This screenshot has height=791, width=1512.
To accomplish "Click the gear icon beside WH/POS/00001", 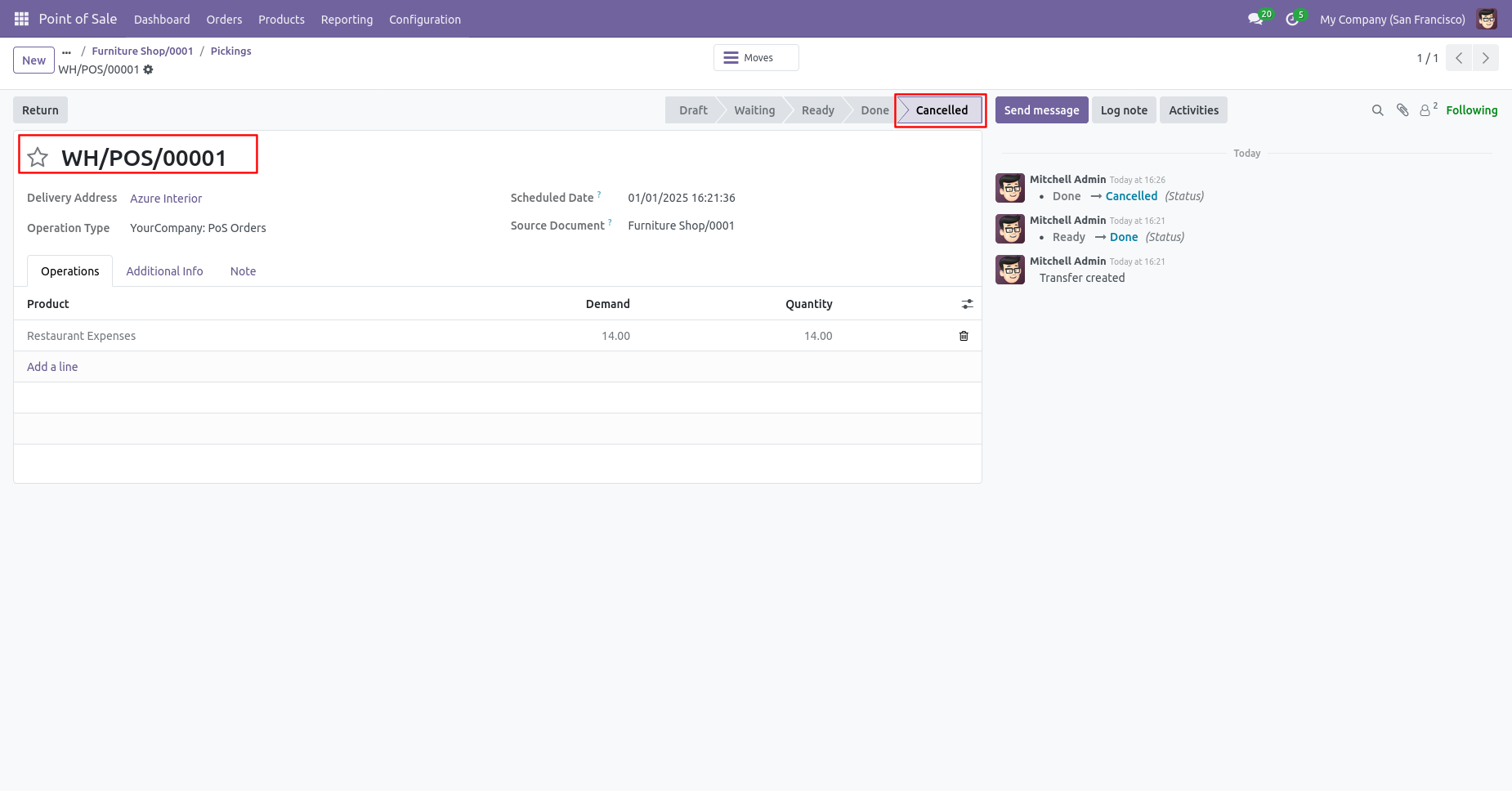I will tap(148, 69).
